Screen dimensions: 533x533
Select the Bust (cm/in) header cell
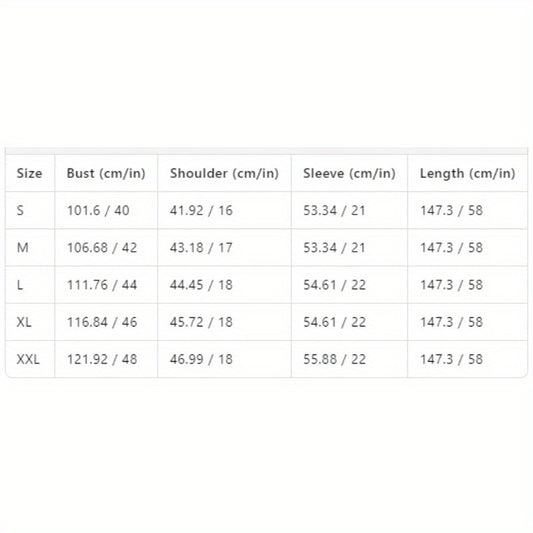[106, 173]
